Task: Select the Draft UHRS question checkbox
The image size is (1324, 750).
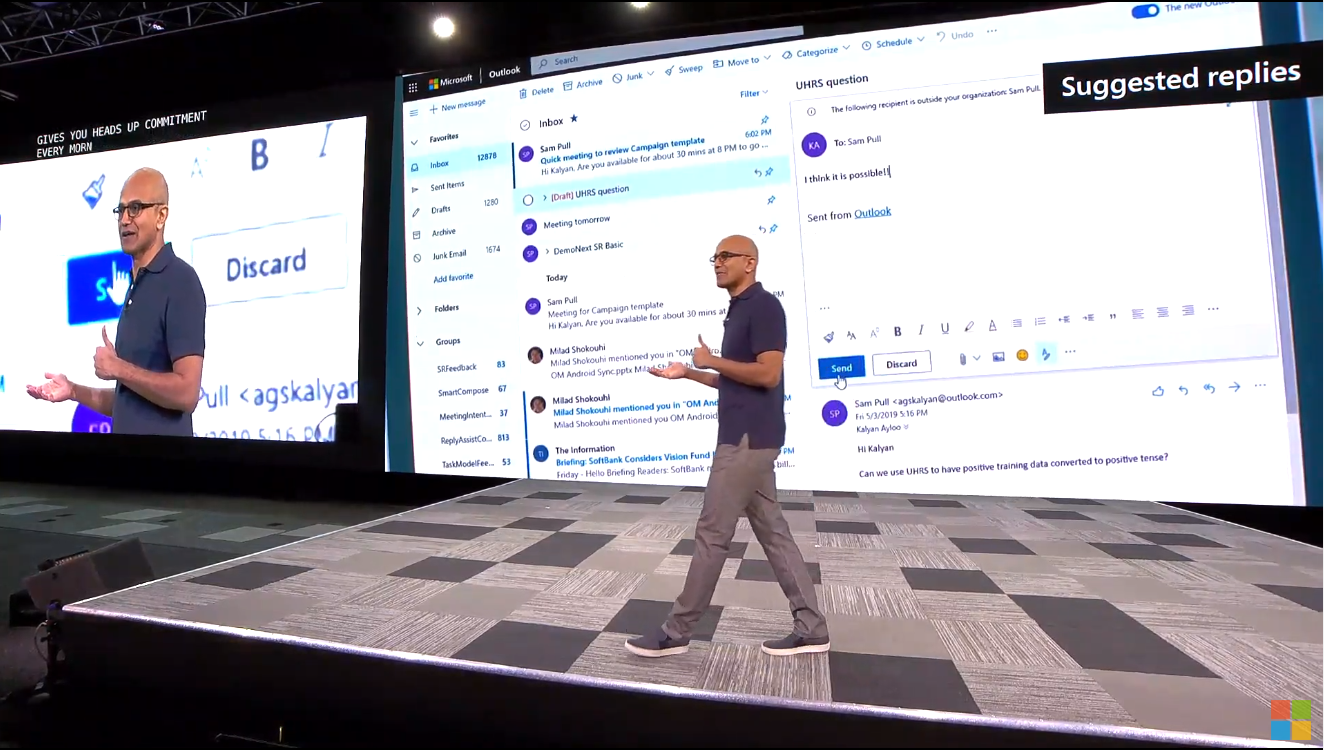Action: click(528, 200)
